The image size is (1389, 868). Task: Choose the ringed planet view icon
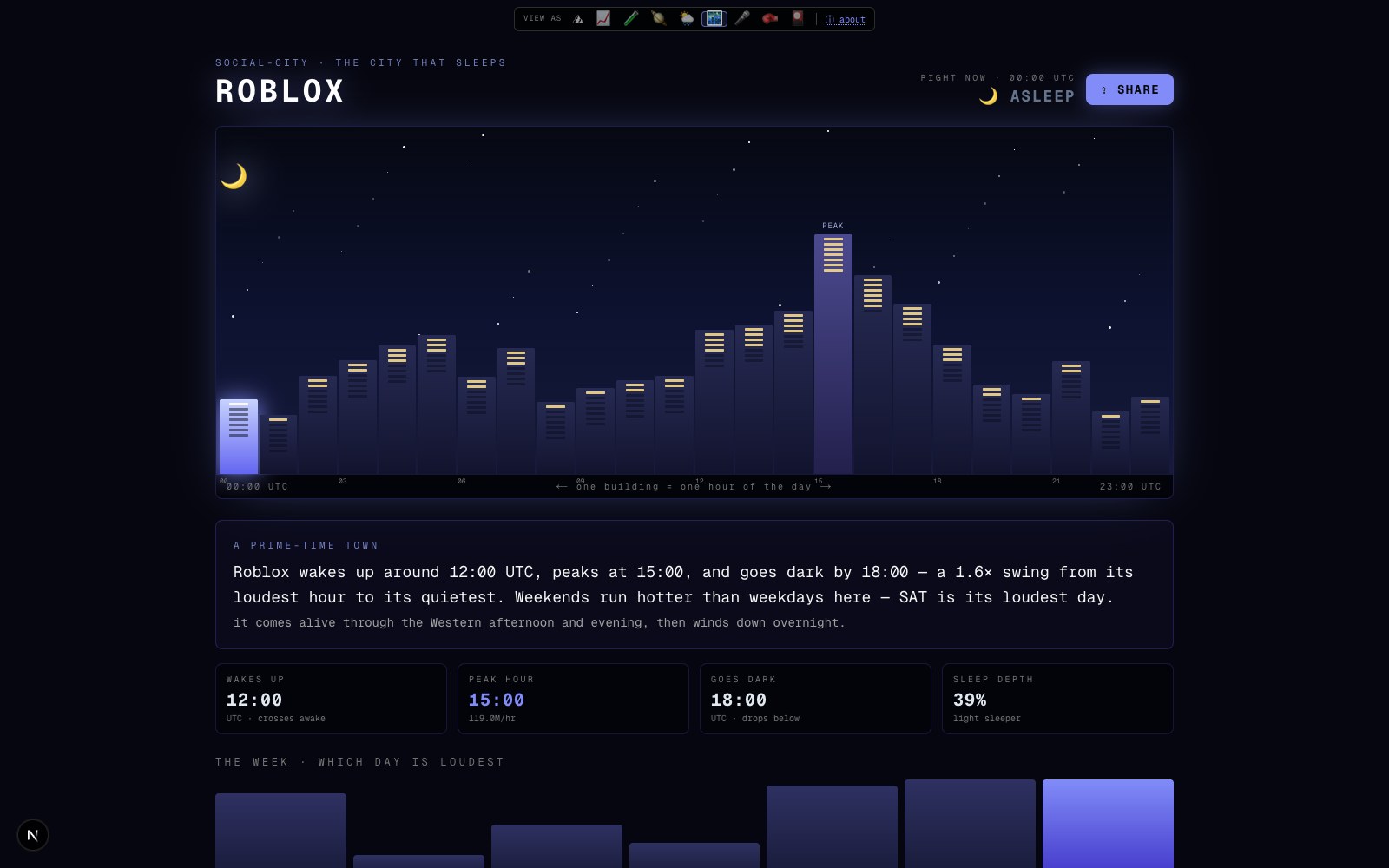tap(659, 19)
